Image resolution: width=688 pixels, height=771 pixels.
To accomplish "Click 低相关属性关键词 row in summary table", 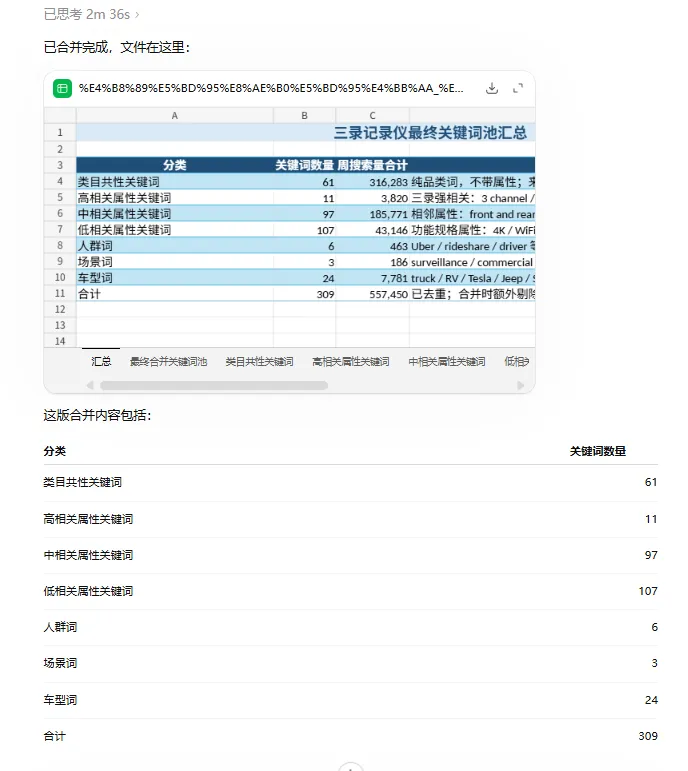I will 351,591.
